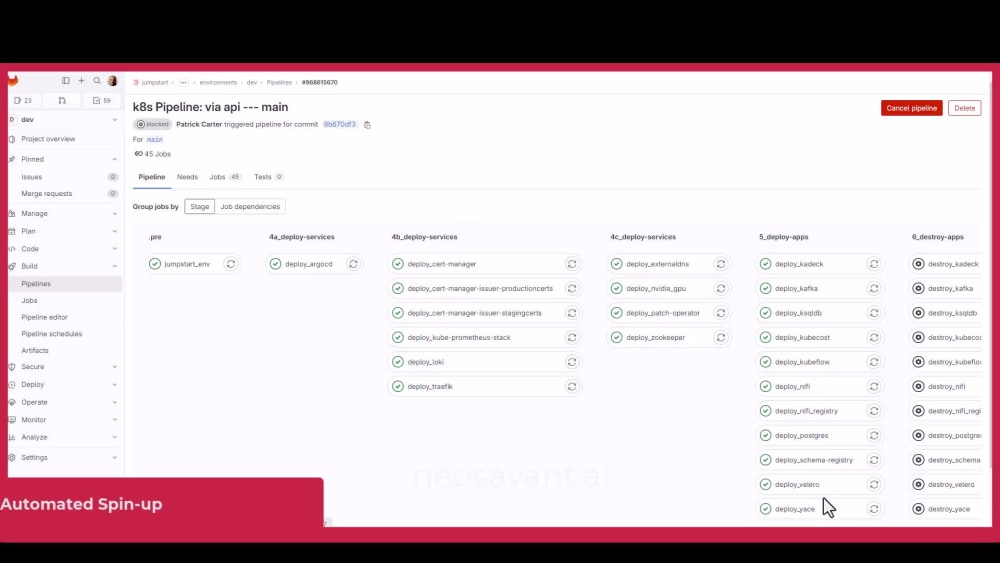Switch to the Pipeline tab
The image size is (1000, 563).
coord(152,177)
